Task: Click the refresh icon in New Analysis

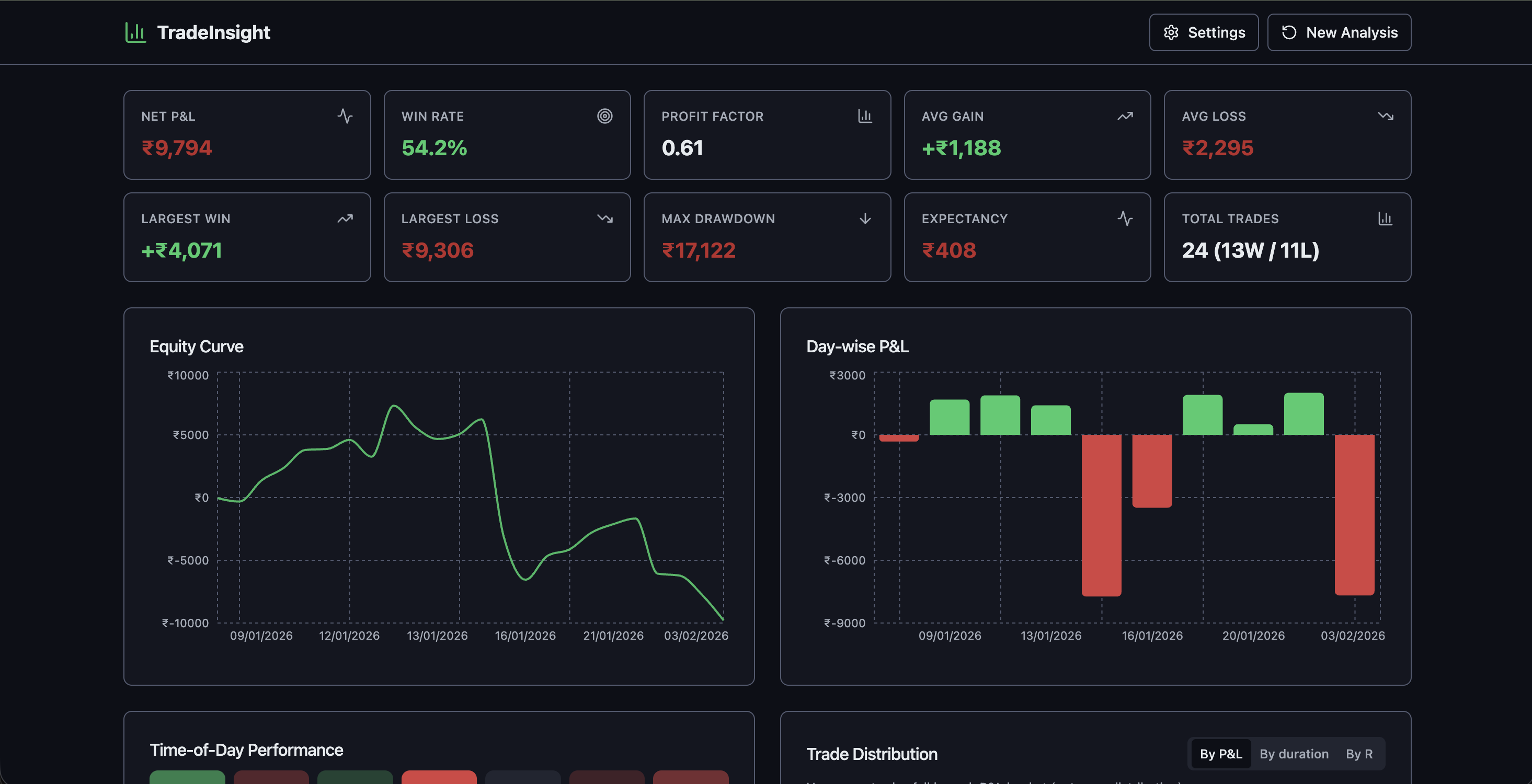Action: point(1290,33)
